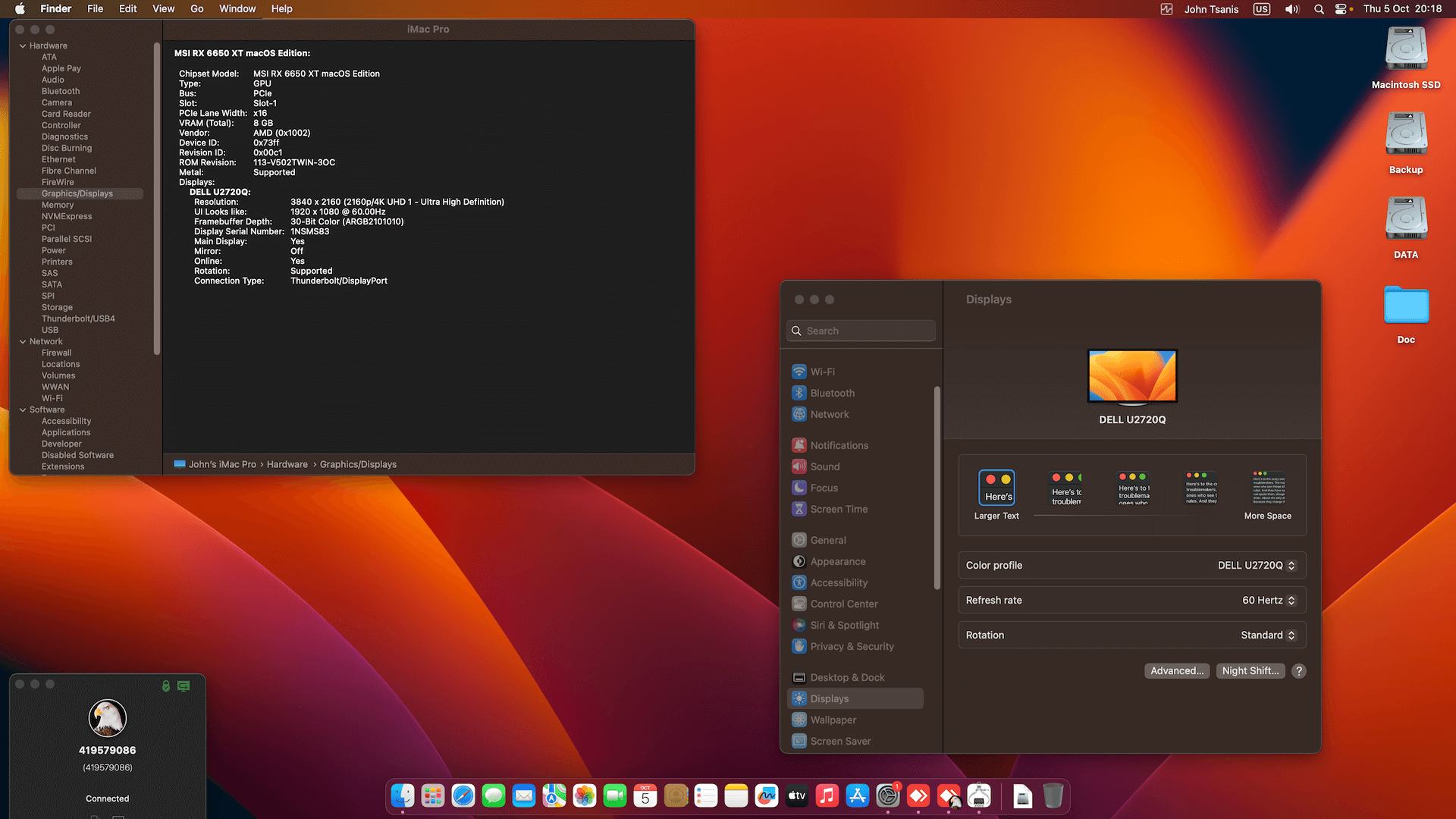Image resolution: width=1456 pixels, height=819 pixels.
Task: Open the Window menu in the menu bar
Action: (237, 8)
